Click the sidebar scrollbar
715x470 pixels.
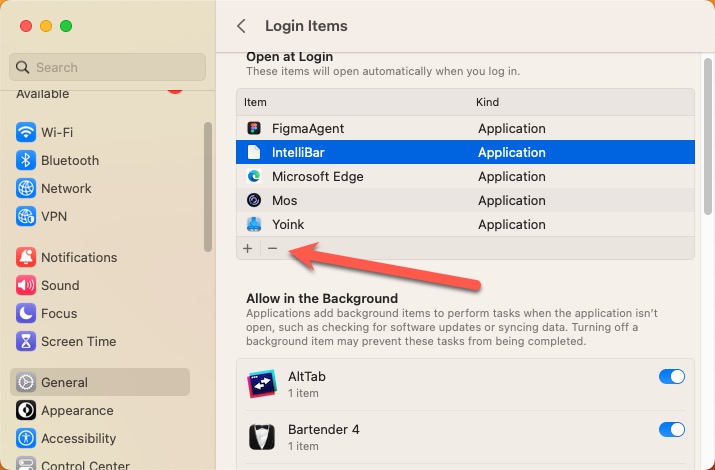coord(208,187)
